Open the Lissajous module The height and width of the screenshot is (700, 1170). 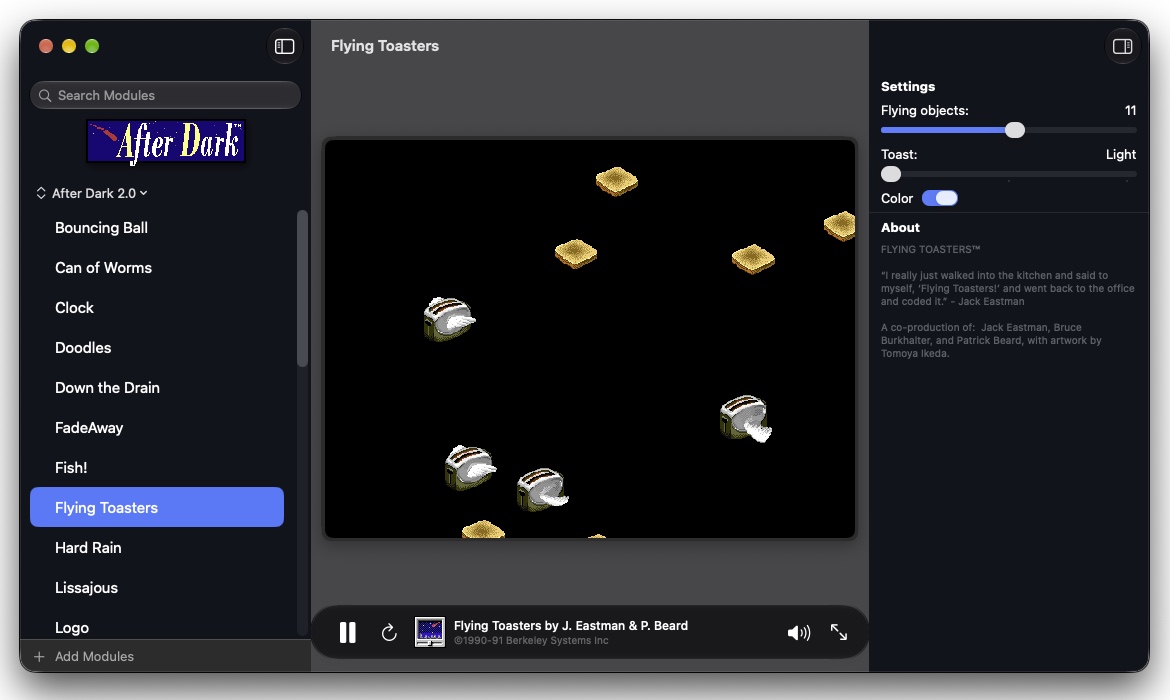157,588
